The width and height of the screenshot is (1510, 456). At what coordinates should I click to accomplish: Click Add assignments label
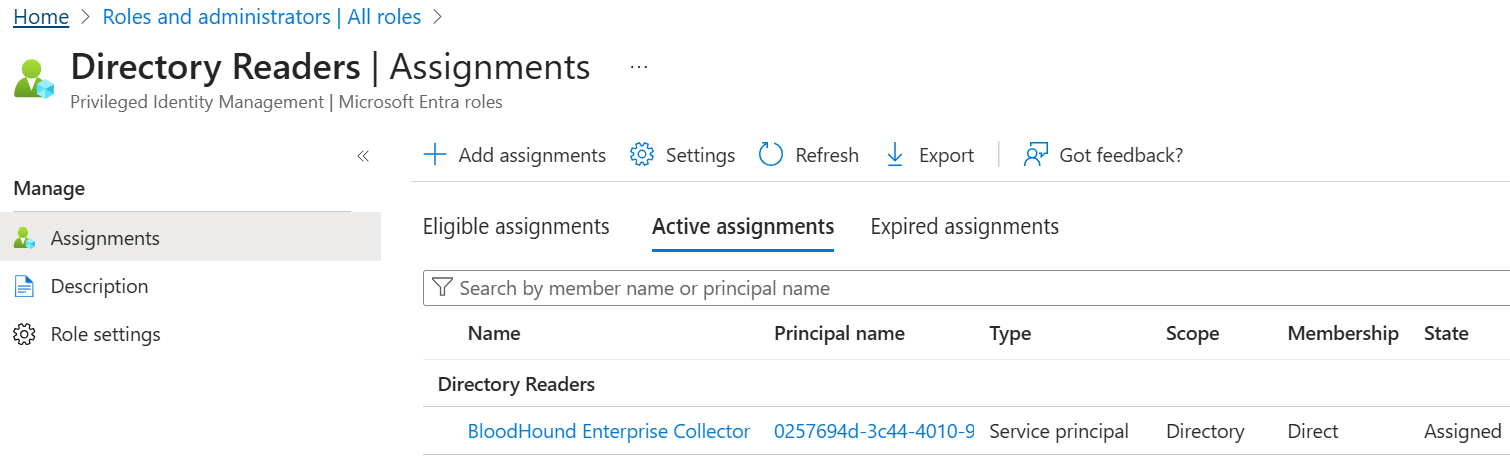[532, 155]
